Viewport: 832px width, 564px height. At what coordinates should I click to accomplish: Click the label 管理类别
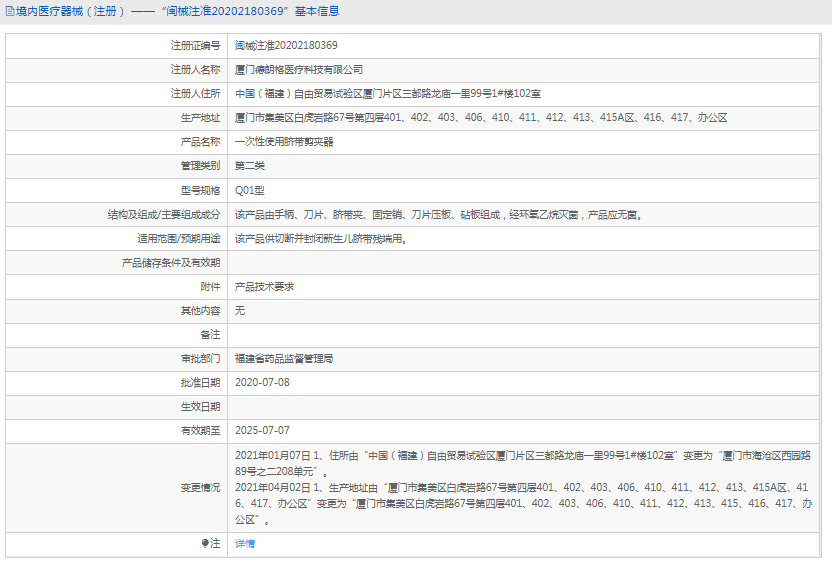[x=201, y=166]
